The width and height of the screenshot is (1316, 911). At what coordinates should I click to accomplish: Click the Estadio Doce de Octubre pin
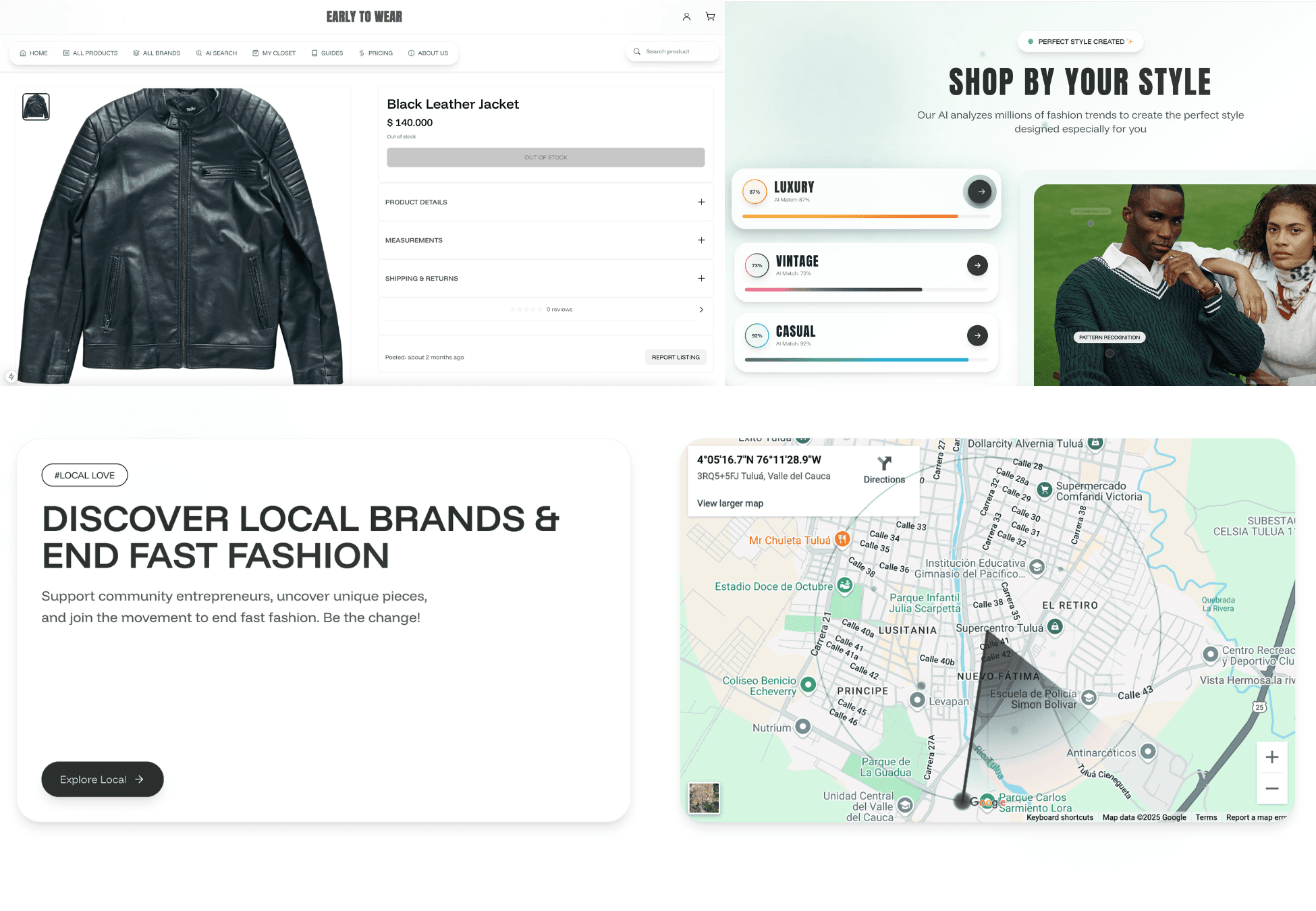pyautogui.click(x=844, y=585)
